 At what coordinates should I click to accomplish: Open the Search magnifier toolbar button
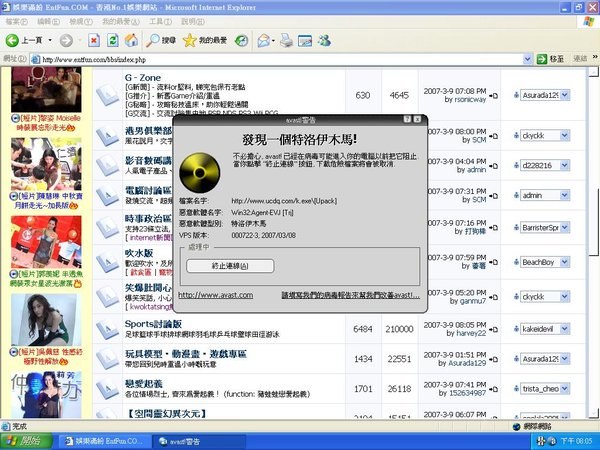(161, 40)
